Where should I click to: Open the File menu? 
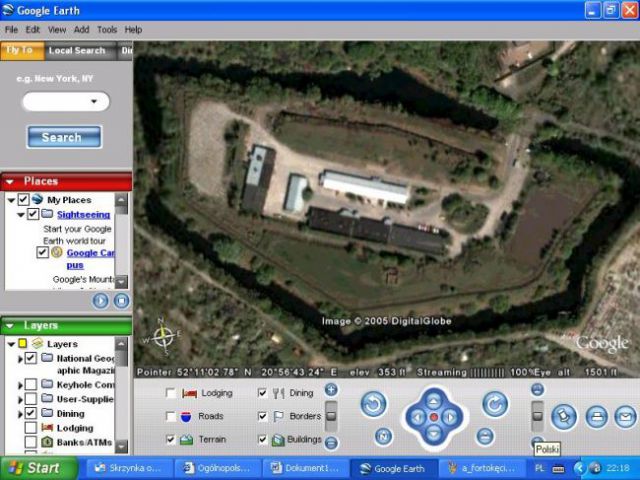pos(11,30)
